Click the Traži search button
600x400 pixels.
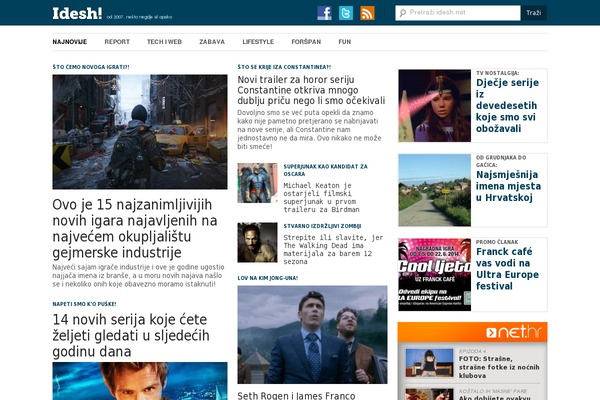pos(534,13)
